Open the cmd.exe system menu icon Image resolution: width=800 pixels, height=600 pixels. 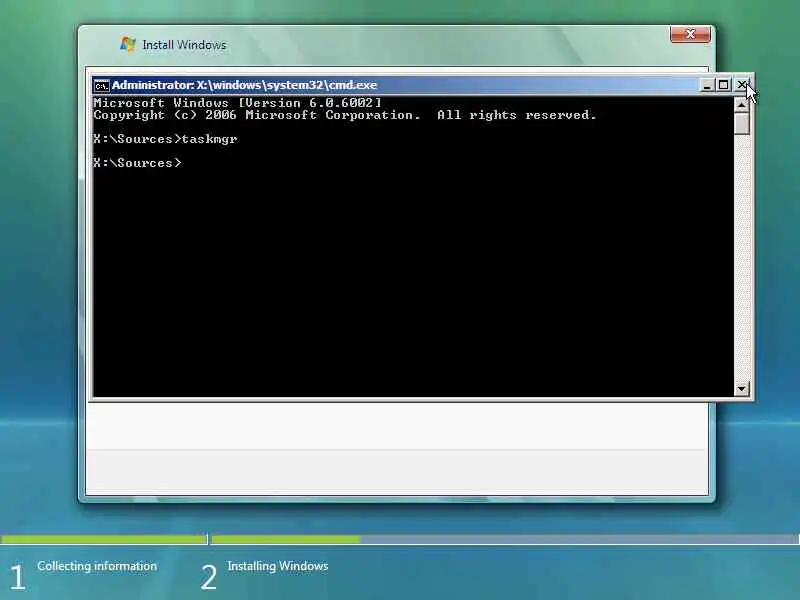coord(102,85)
